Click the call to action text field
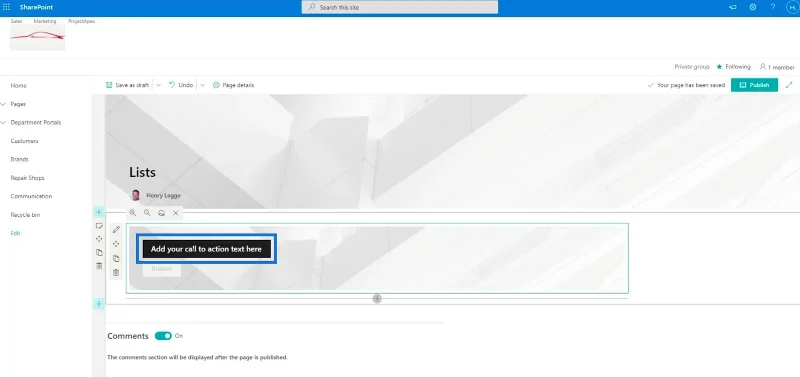The height and width of the screenshot is (377, 800). pos(206,249)
